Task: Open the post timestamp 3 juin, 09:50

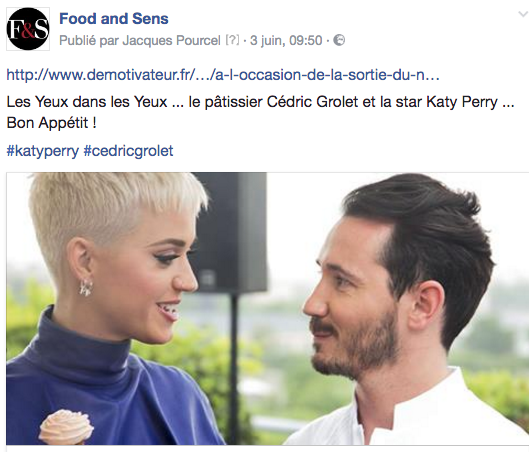Action: [x=286, y=40]
